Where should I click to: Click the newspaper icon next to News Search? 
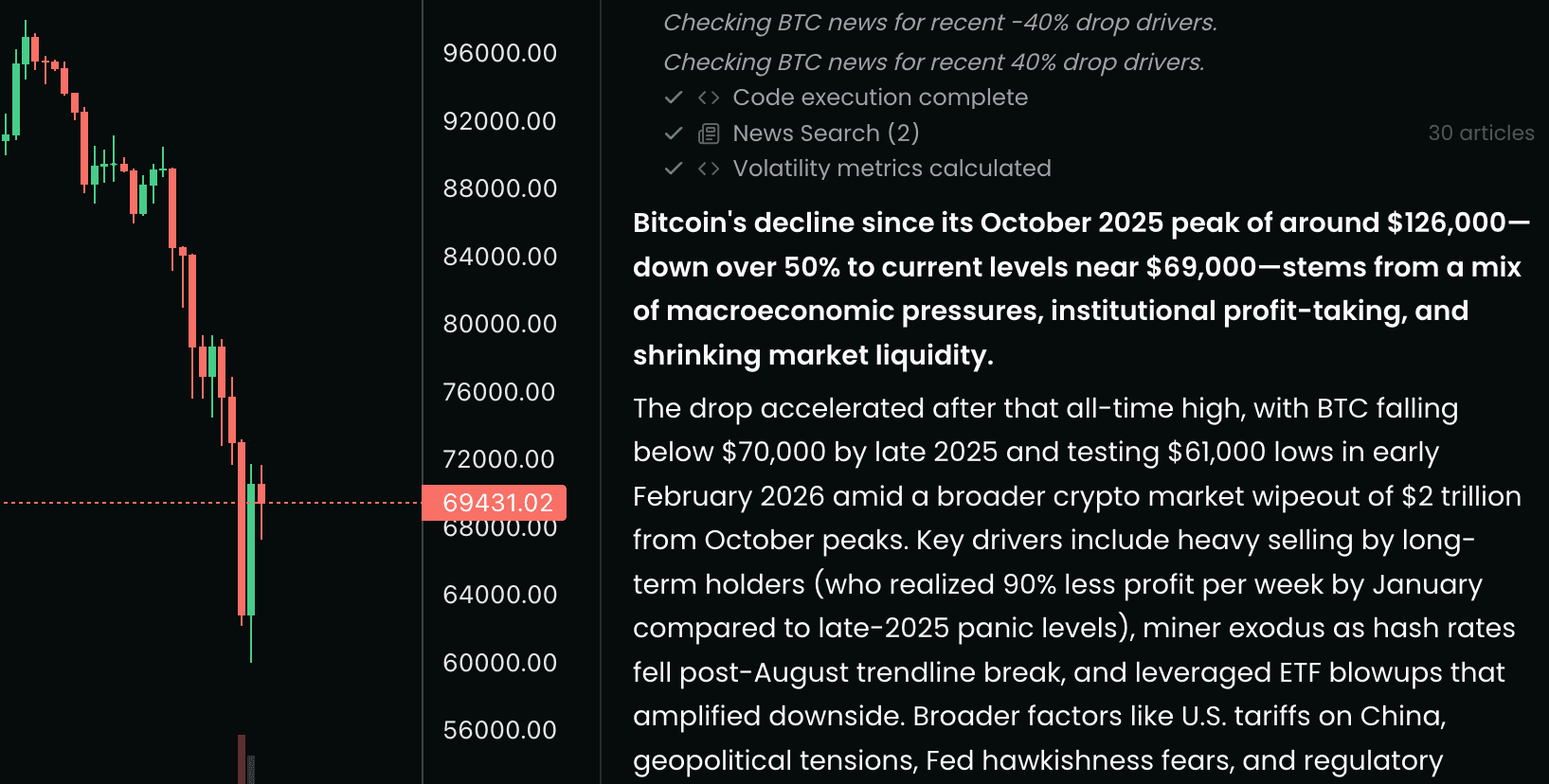point(709,134)
